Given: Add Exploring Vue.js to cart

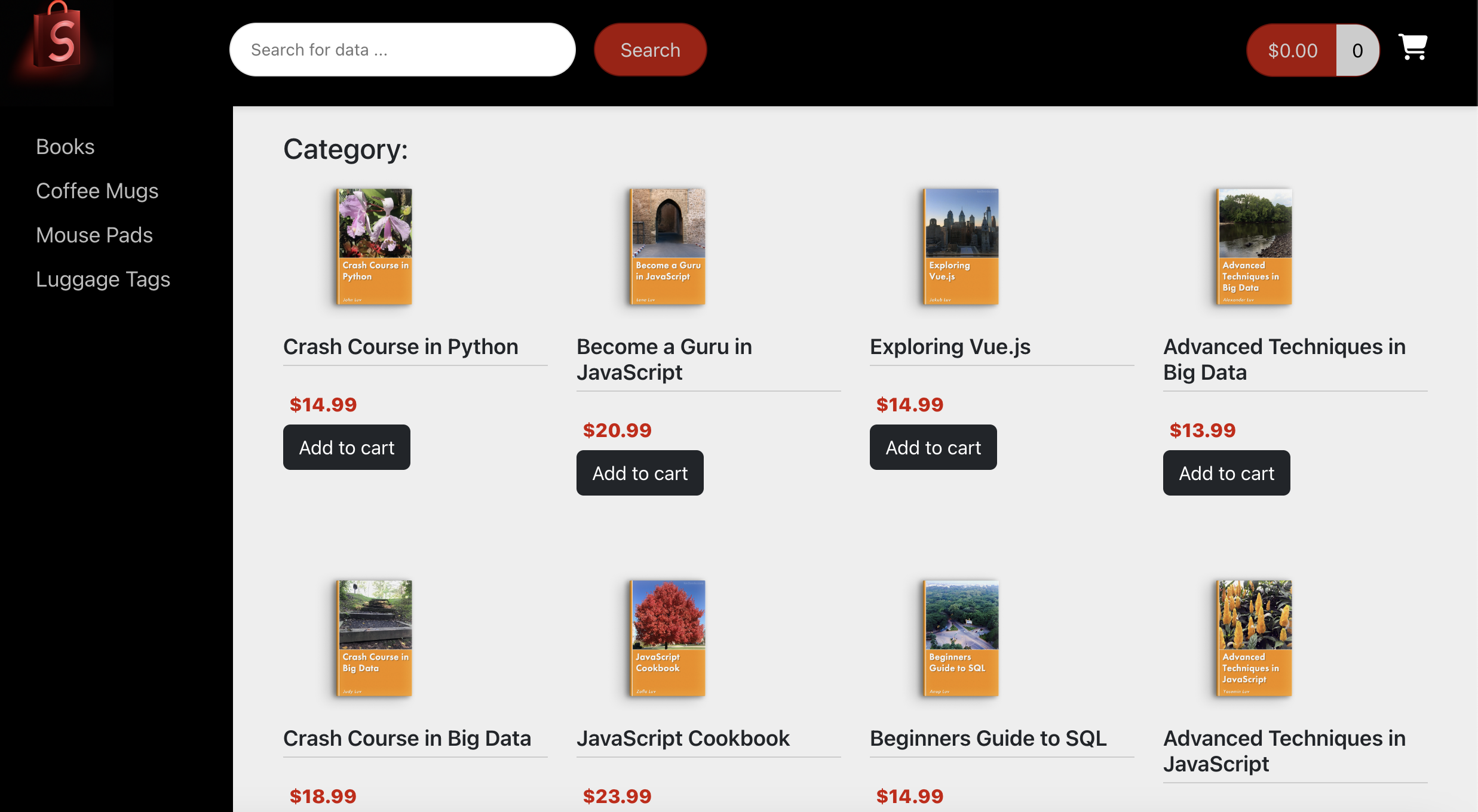Looking at the screenshot, I should click(x=933, y=447).
